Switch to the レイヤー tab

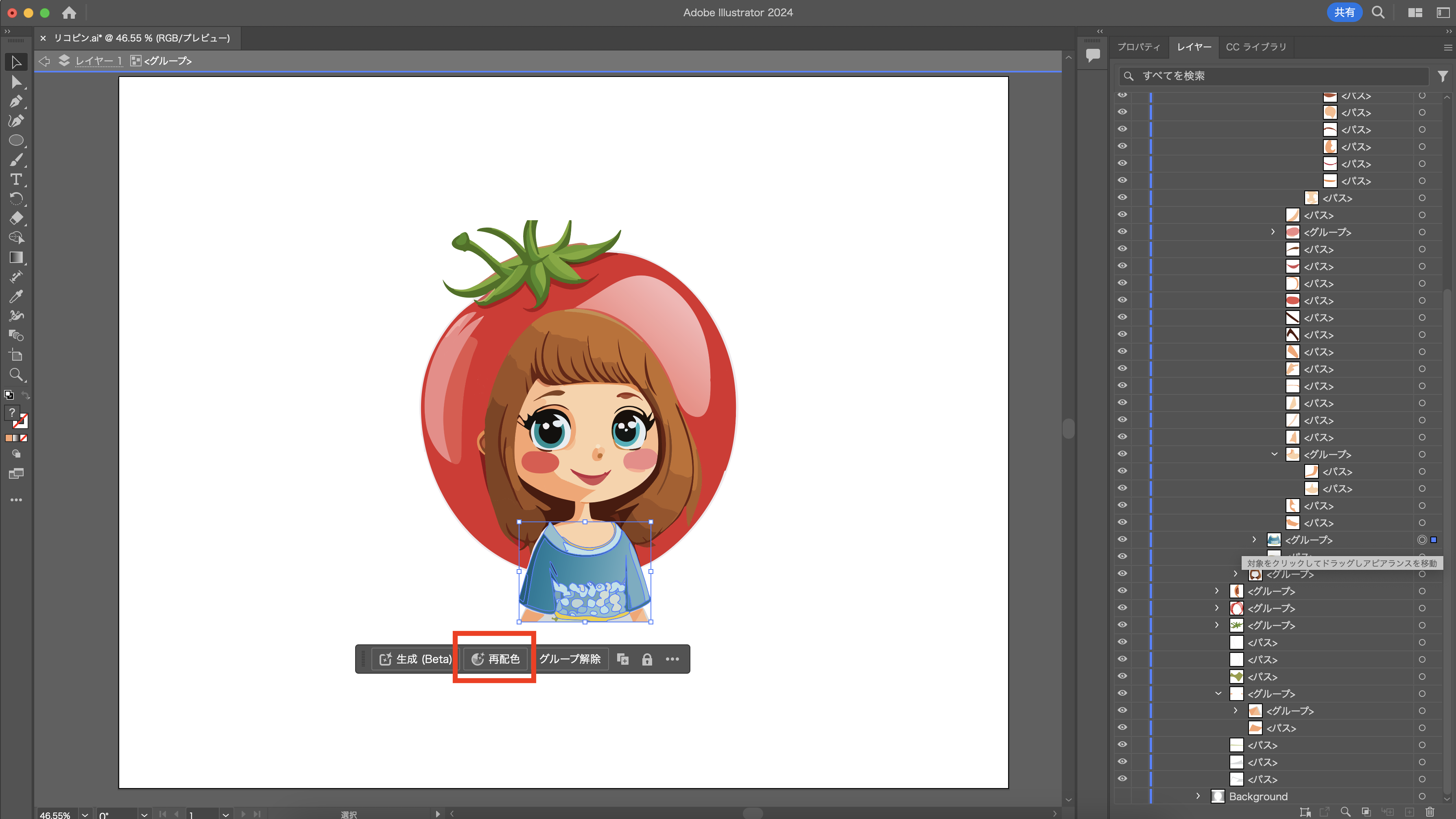(1194, 47)
